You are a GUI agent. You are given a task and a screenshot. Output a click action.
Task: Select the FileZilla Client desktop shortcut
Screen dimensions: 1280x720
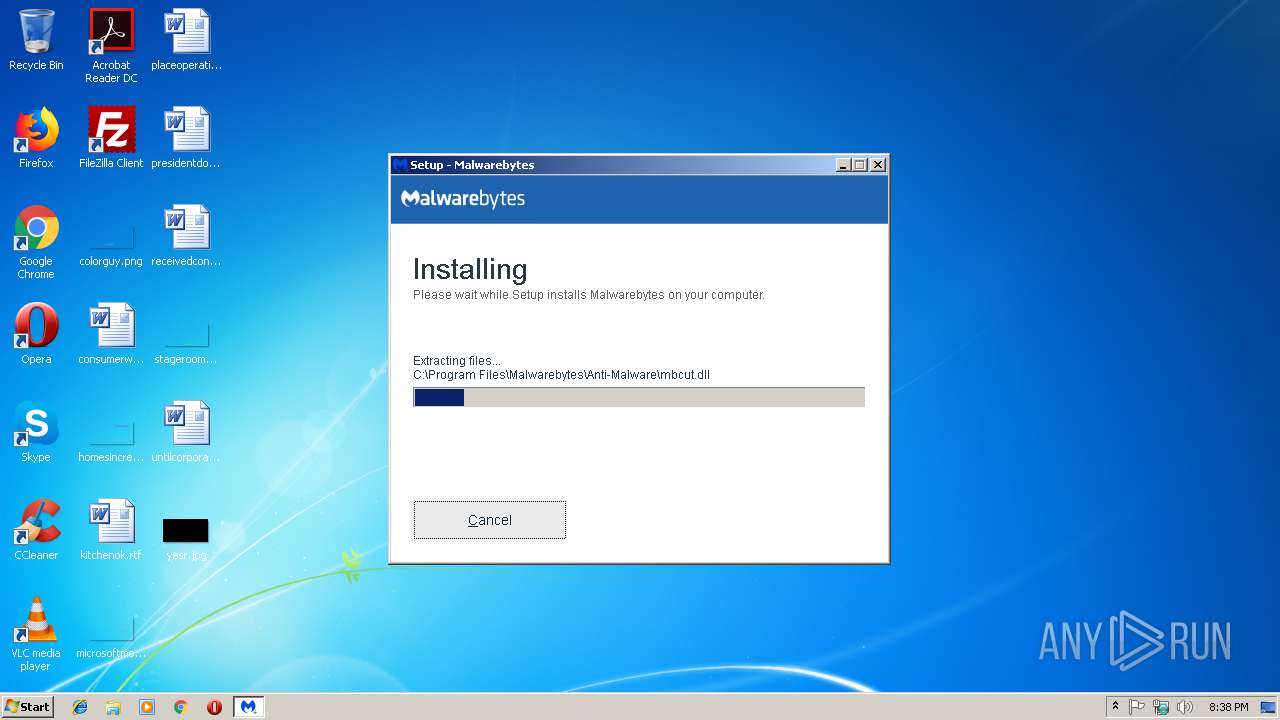pos(111,139)
